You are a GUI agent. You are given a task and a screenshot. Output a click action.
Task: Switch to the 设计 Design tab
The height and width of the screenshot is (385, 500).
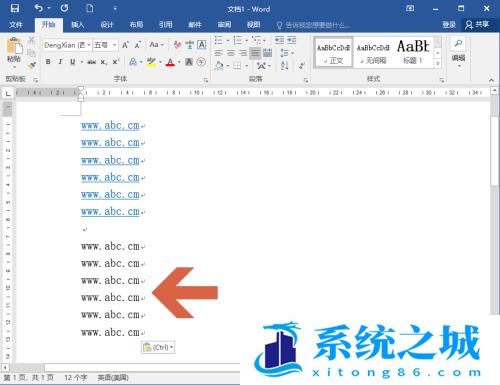pyautogui.click(x=107, y=25)
